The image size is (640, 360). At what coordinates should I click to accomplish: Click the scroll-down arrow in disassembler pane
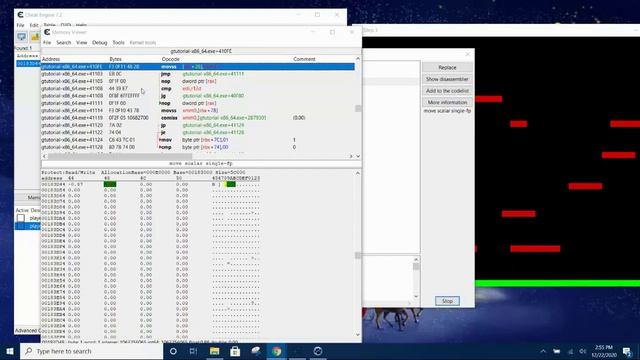358,156
